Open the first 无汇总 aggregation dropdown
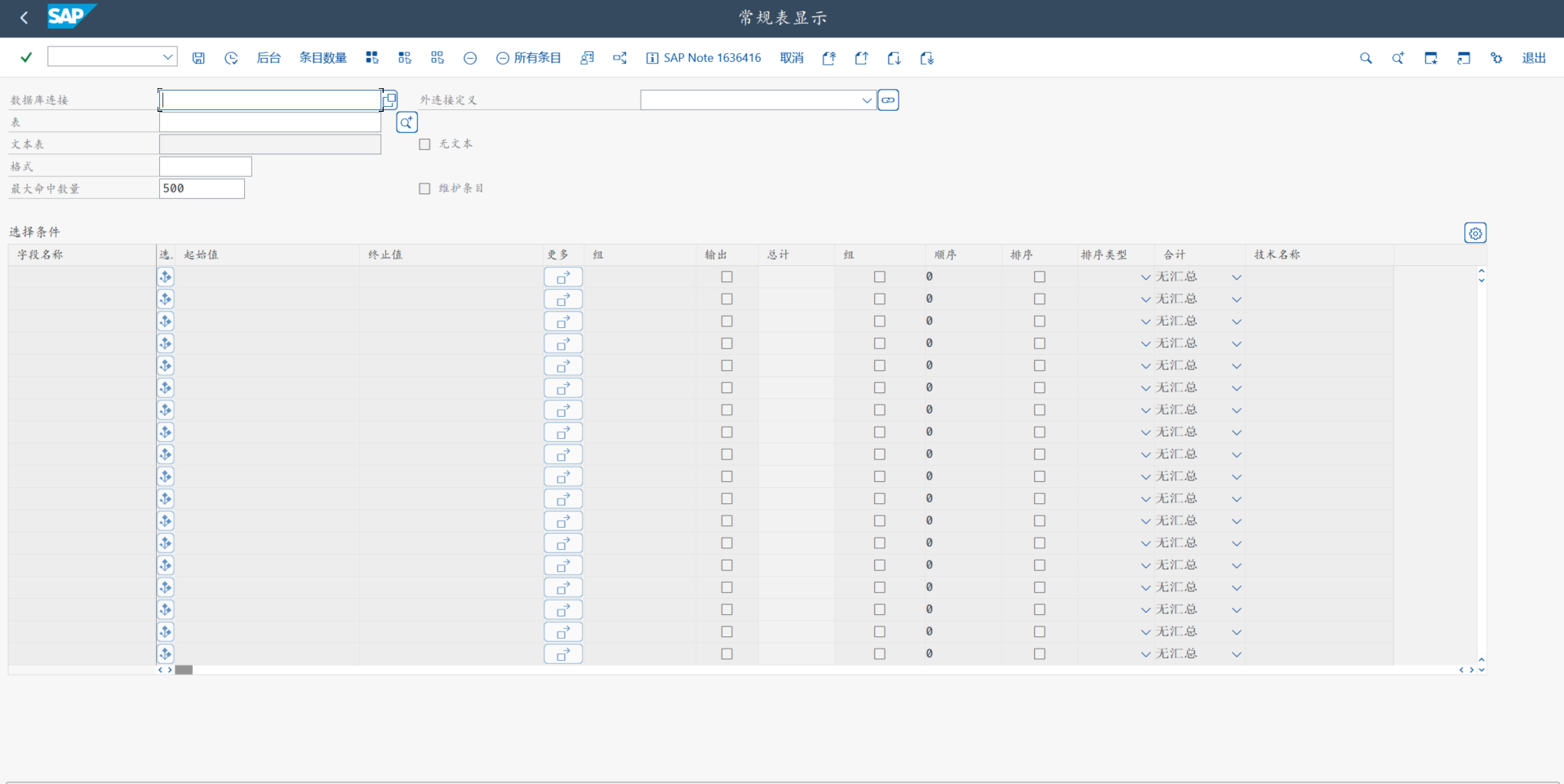1564x784 pixels. pyautogui.click(x=1237, y=277)
